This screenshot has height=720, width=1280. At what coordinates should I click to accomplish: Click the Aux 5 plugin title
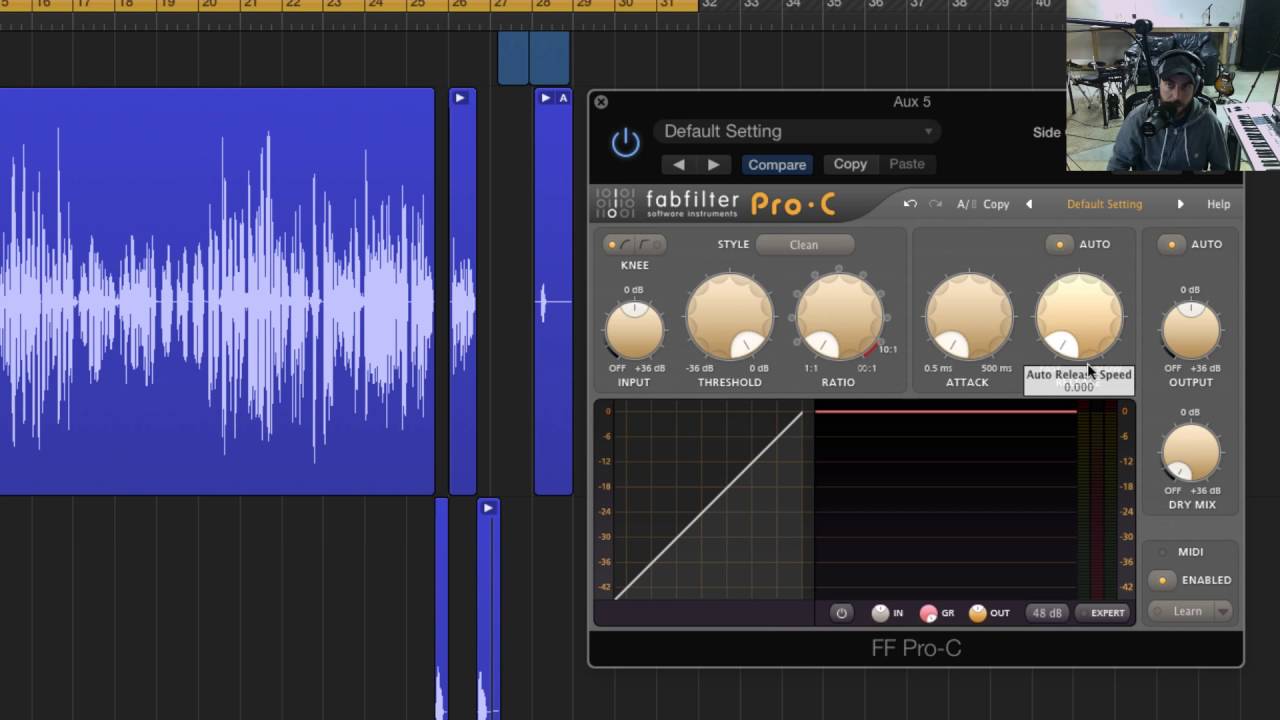(912, 102)
